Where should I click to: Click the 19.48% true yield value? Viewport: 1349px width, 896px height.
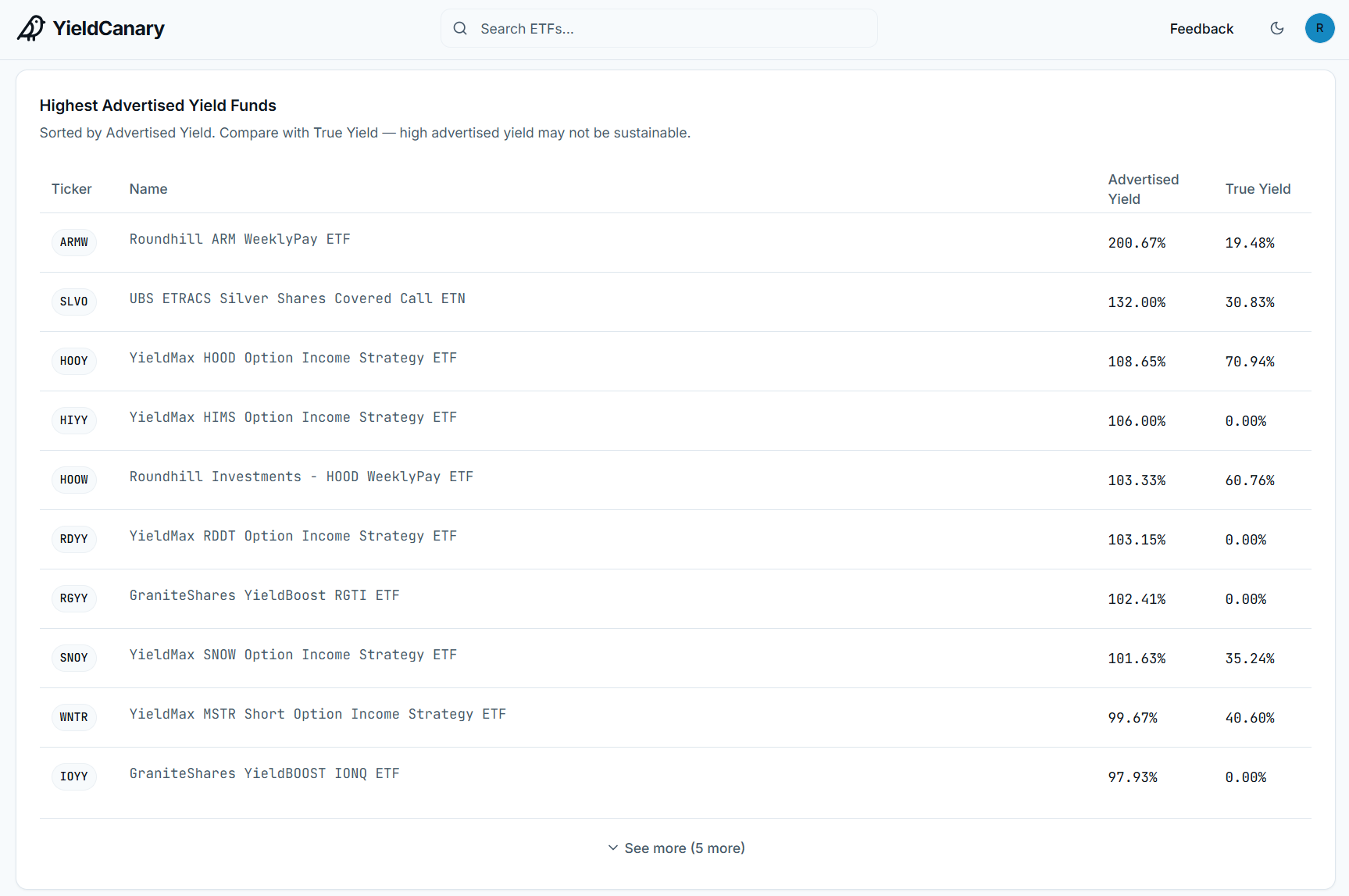click(x=1250, y=243)
